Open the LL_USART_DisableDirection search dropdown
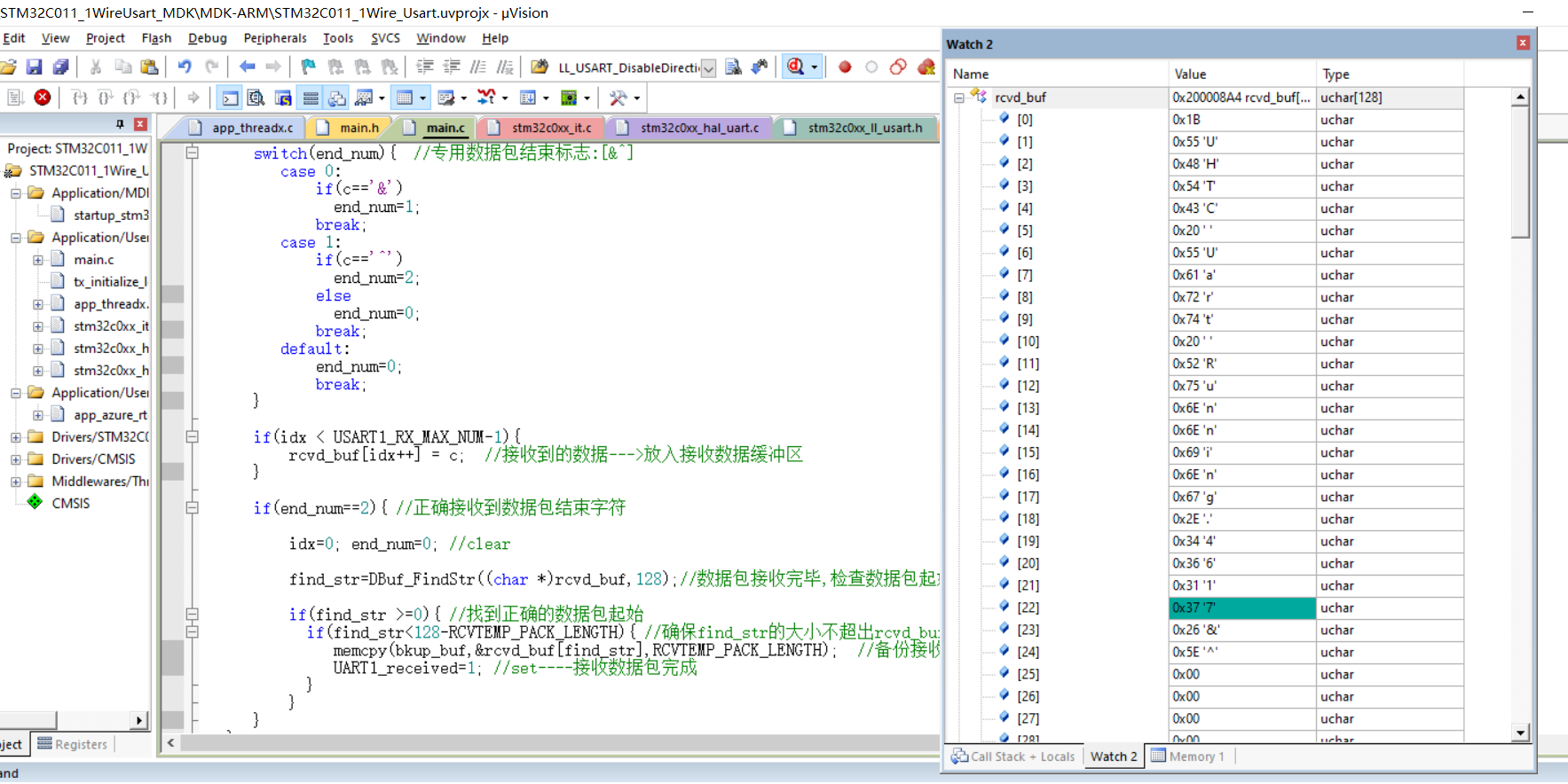Viewport: 1568px width, 784px height. click(708, 68)
